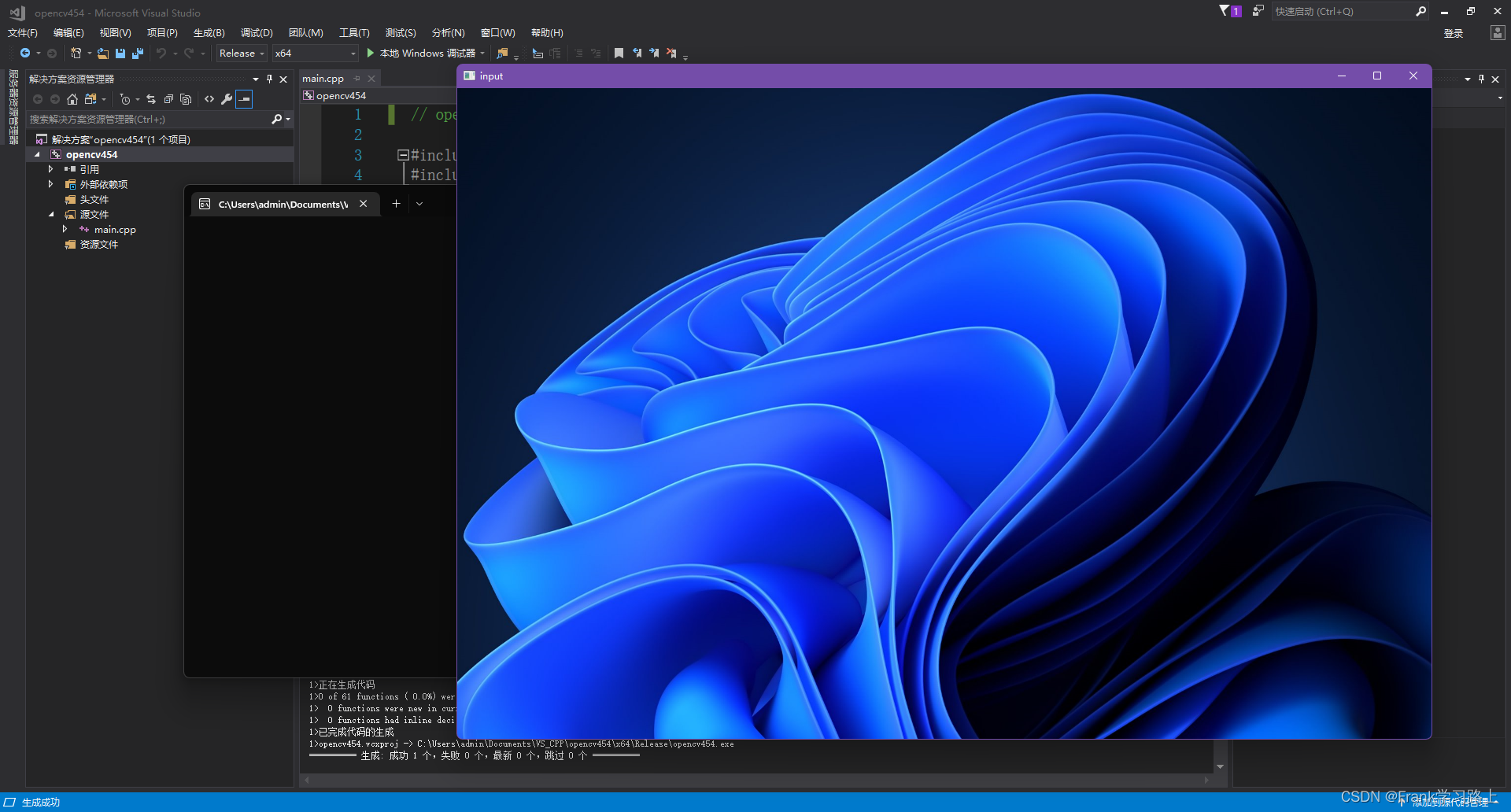Click the Navigate Backward arrow in main toolbar
The height and width of the screenshot is (812, 1511).
pyautogui.click(x=25, y=54)
